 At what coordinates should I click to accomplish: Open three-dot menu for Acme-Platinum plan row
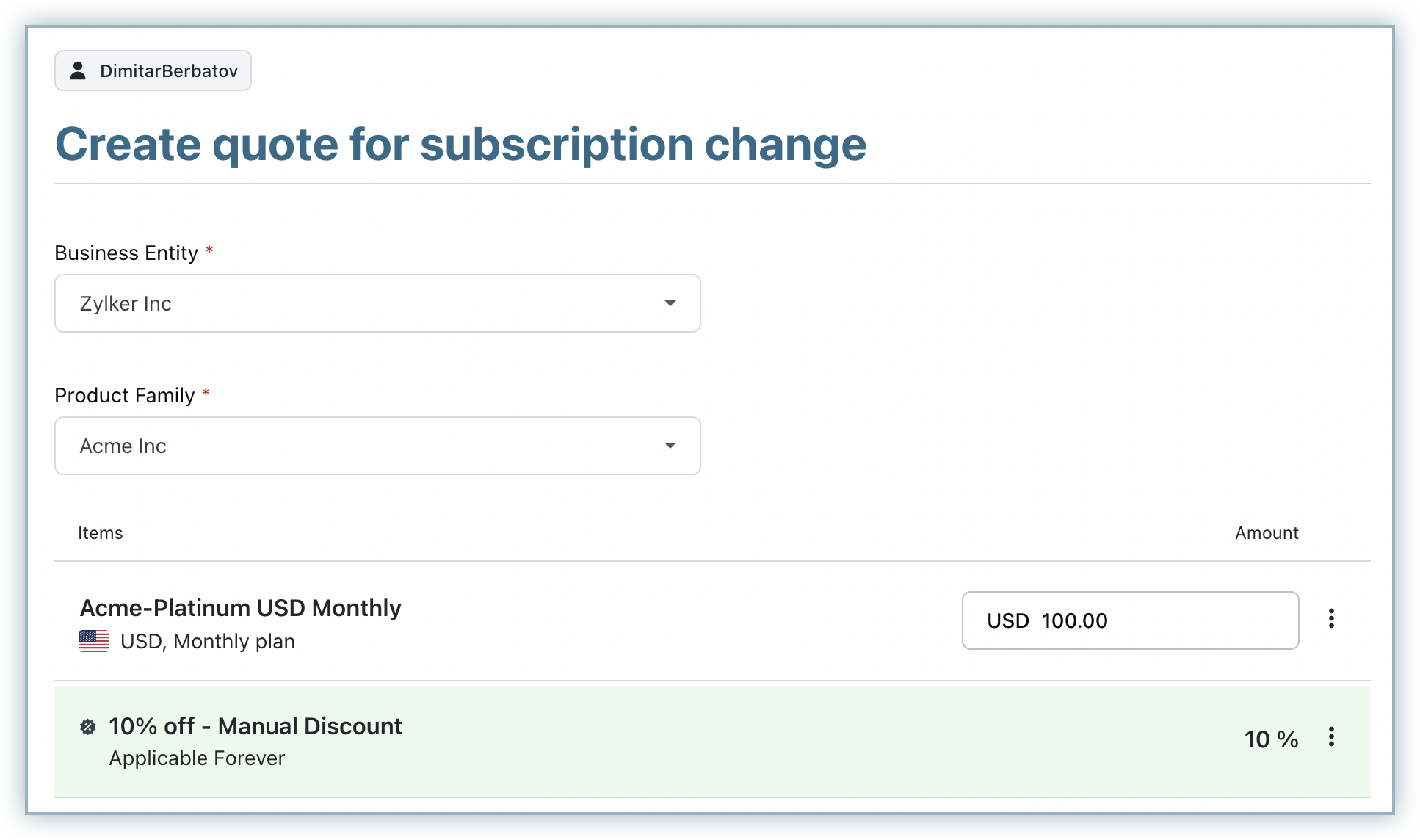tap(1330, 618)
